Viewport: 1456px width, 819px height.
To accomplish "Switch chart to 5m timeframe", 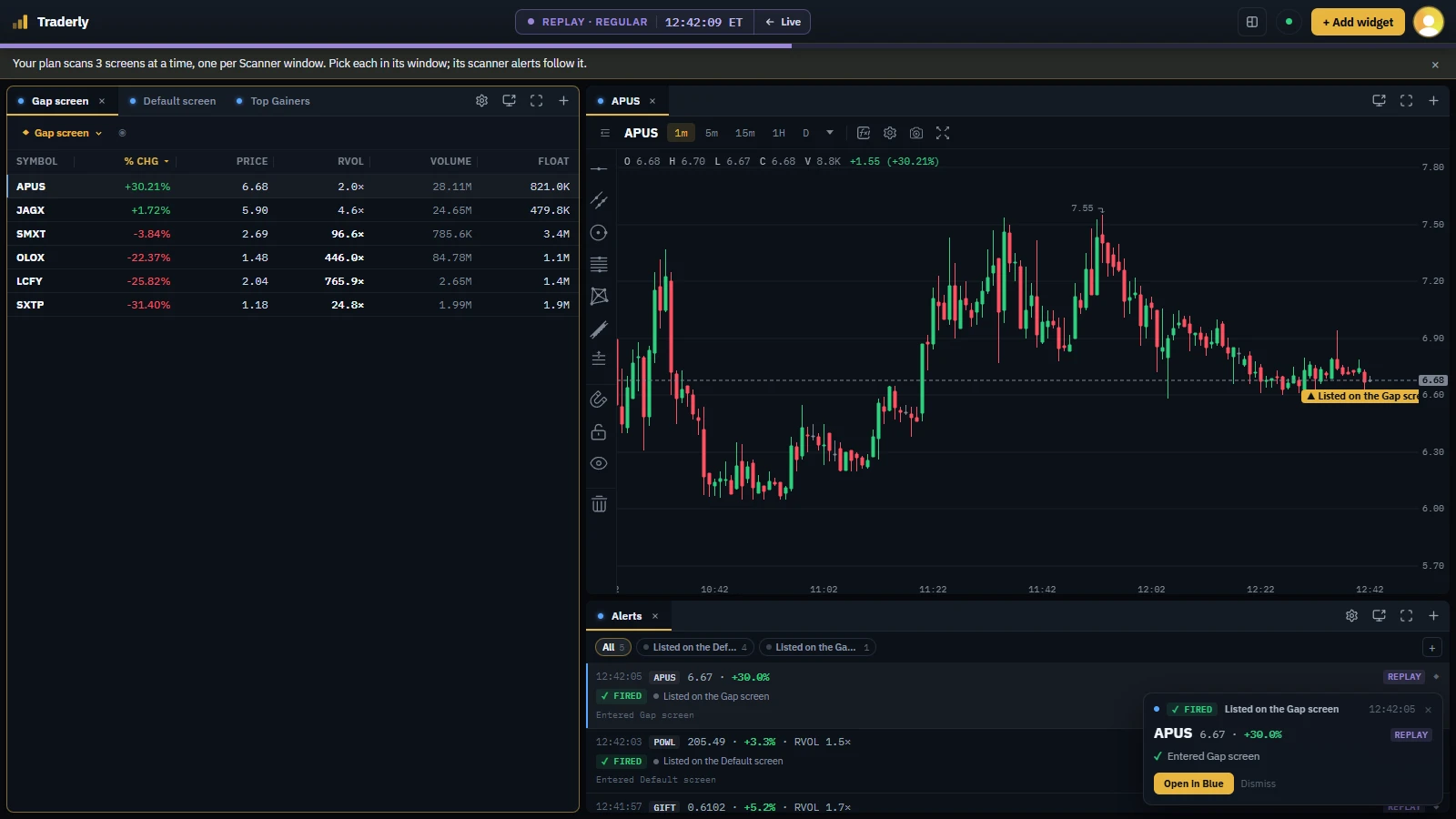I will click(x=712, y=133).
